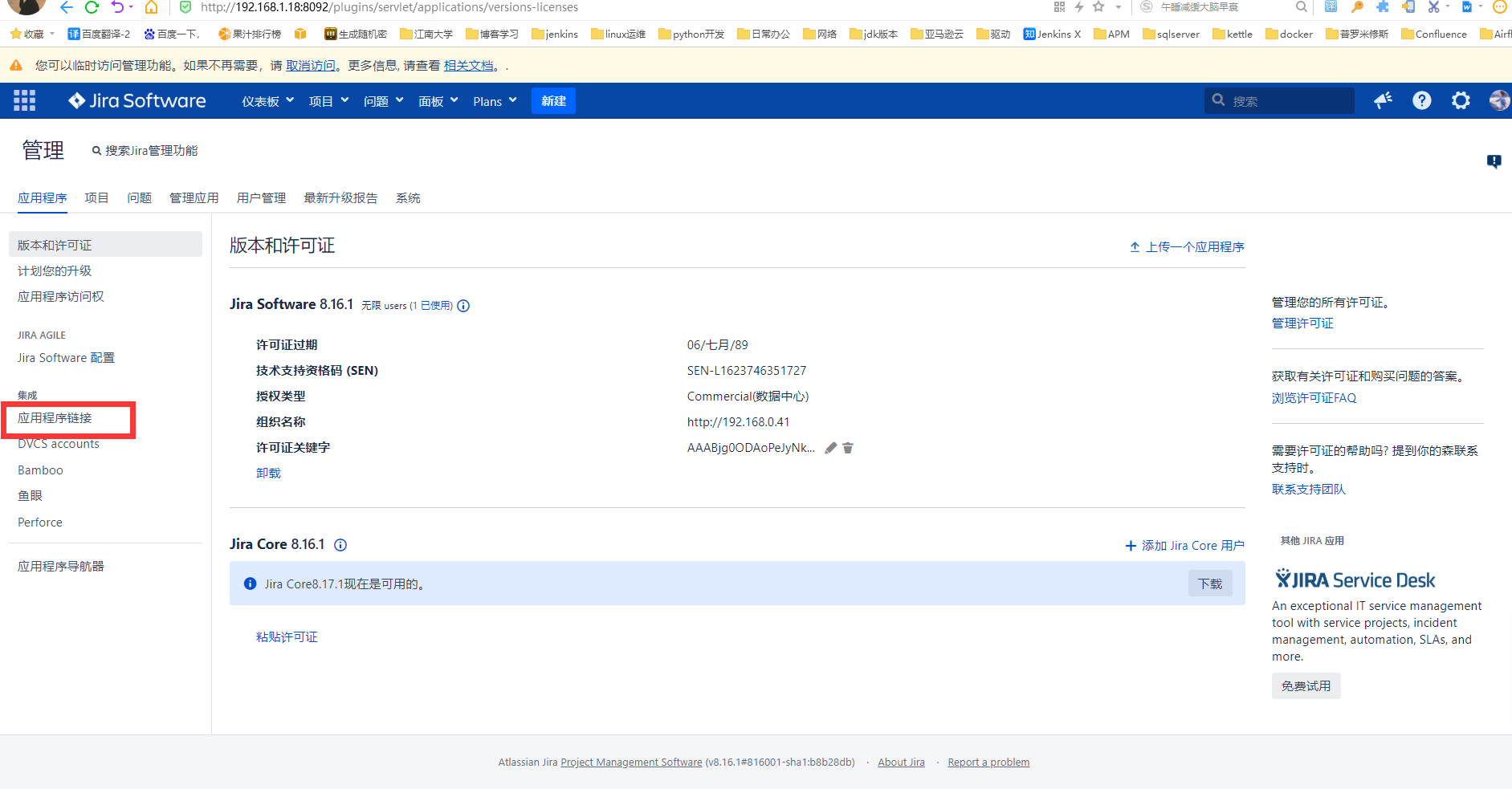Switch to the 用户管理 tab
Screen dimensions: 1512x789
pos(261,197)
